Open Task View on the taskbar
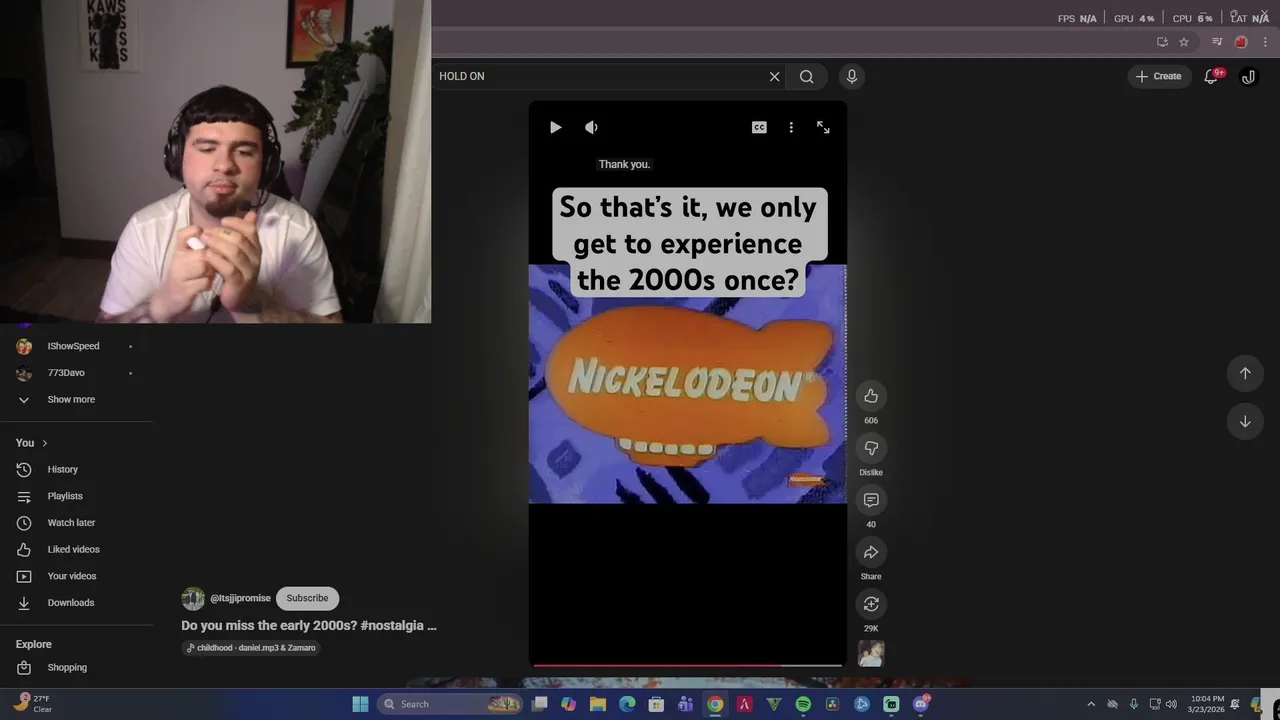This screenshot has width=1280, height=720. 540,704
